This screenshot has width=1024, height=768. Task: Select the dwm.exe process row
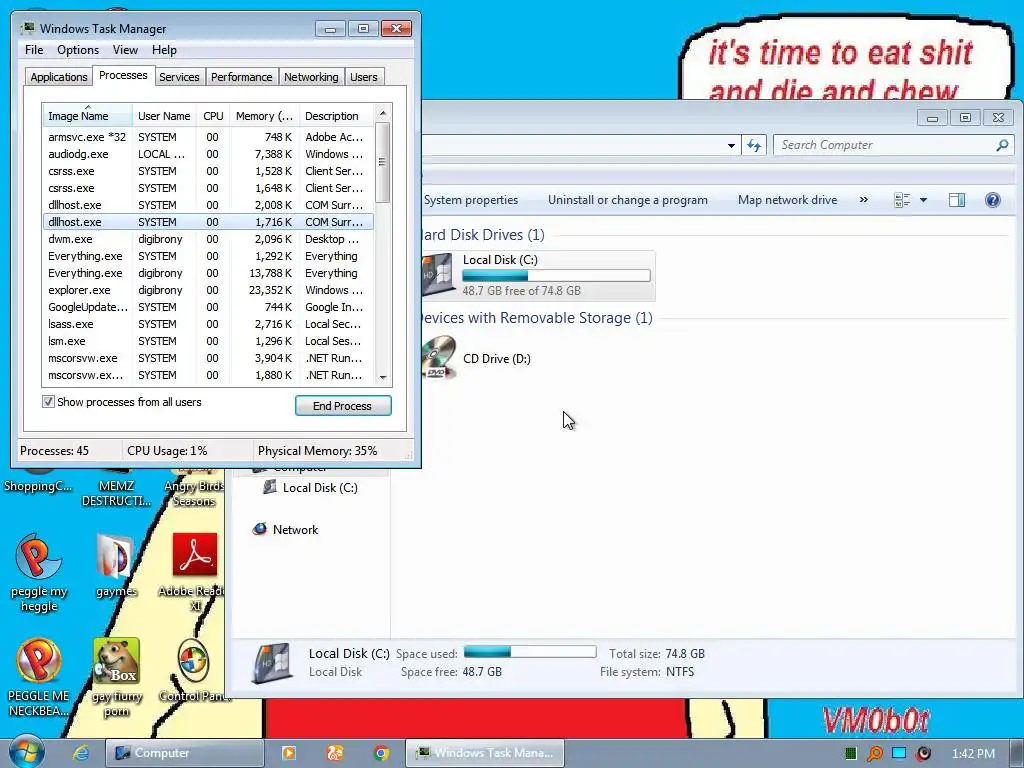(x=208, y=239)
